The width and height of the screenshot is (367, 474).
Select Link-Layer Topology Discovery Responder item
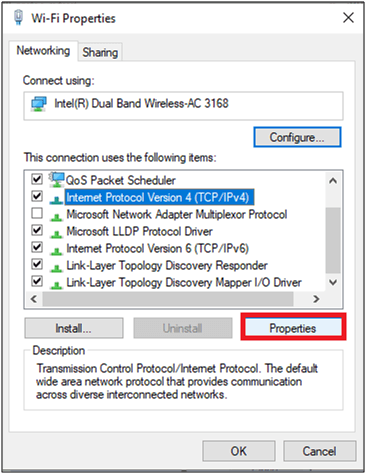[167, 265]
